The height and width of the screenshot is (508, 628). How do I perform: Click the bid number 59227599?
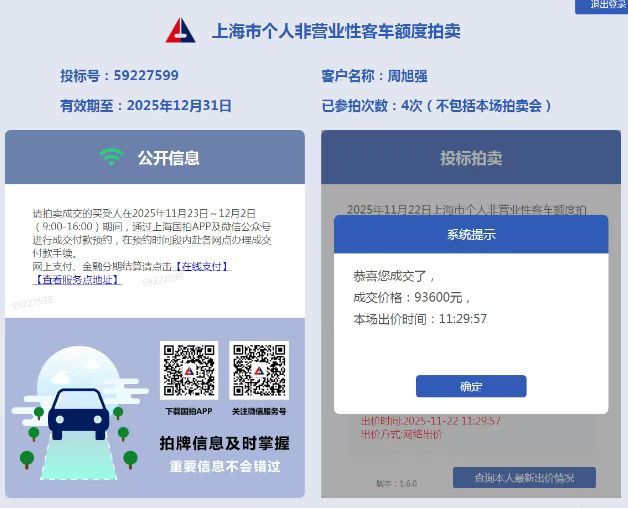pyautogui.click(x=146, y=75)
